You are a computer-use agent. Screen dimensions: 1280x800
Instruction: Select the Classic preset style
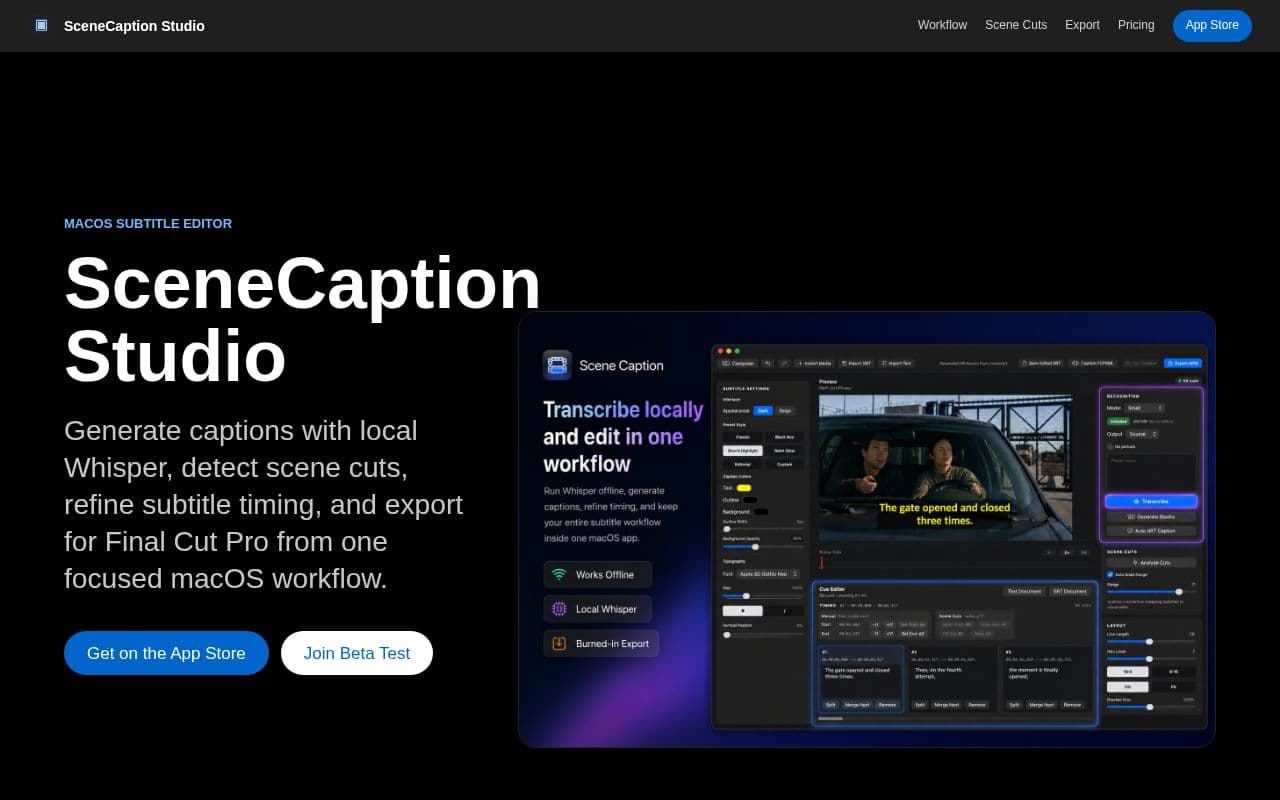coord(743,437)
